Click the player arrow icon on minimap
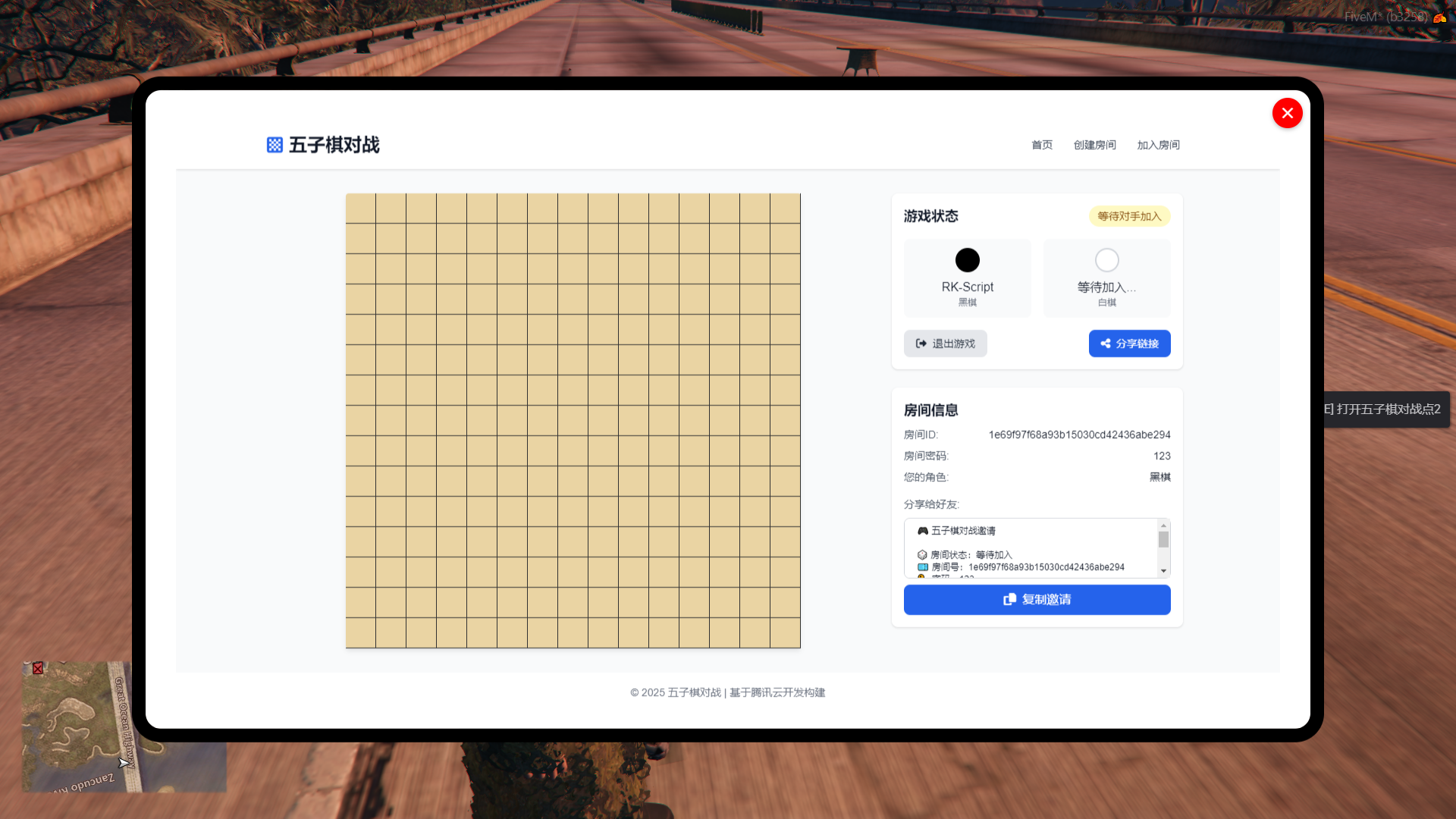1456x819 pixels. pos(124,763)
